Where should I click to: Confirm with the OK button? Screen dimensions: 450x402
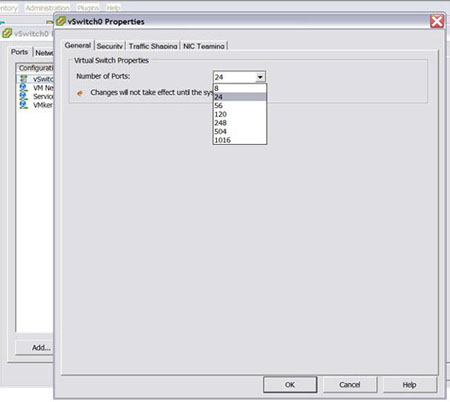tap(290, 385)
